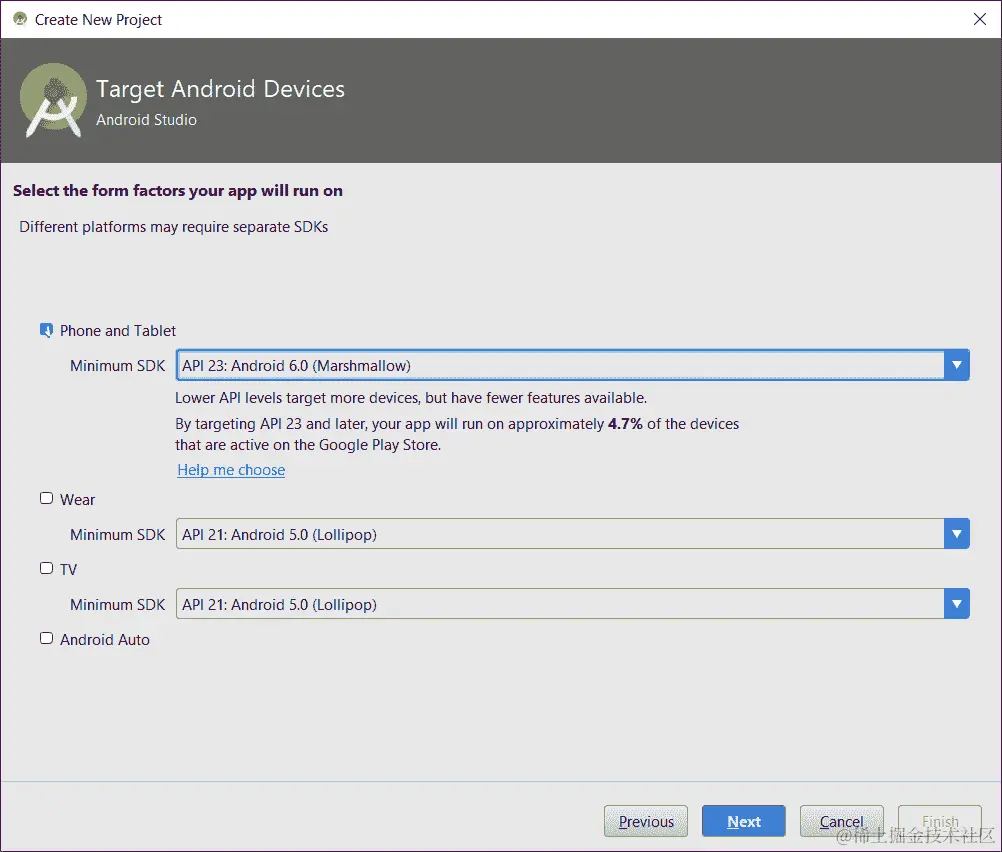The height and width of the screenshot is (852, 1002).
Task: Enable the TV form factor checkbox
Action: pyautogui.click(x=47, y=568)
